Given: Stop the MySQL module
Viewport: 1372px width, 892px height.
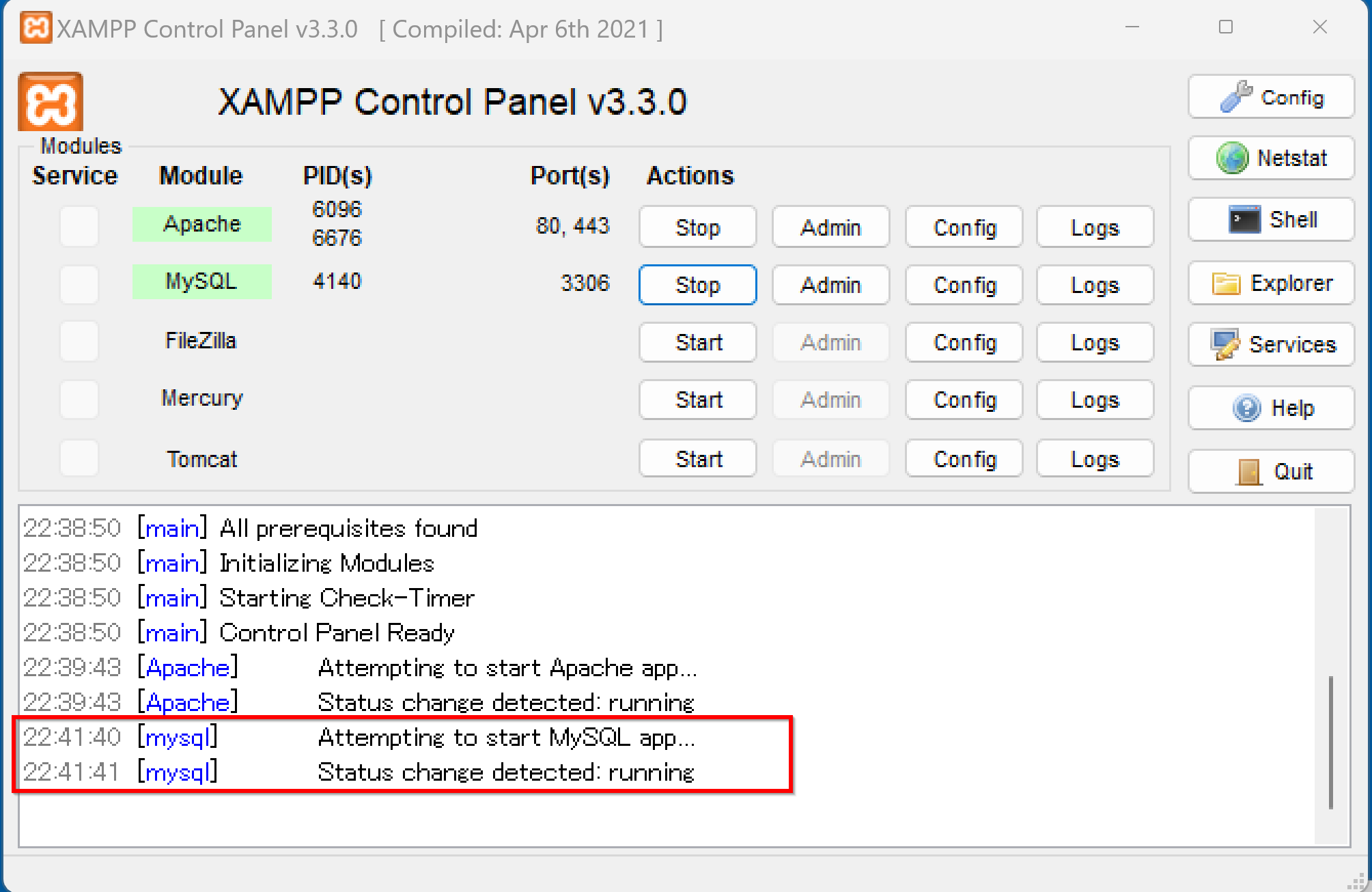Looking at the screenshot, I should (697, 285).
